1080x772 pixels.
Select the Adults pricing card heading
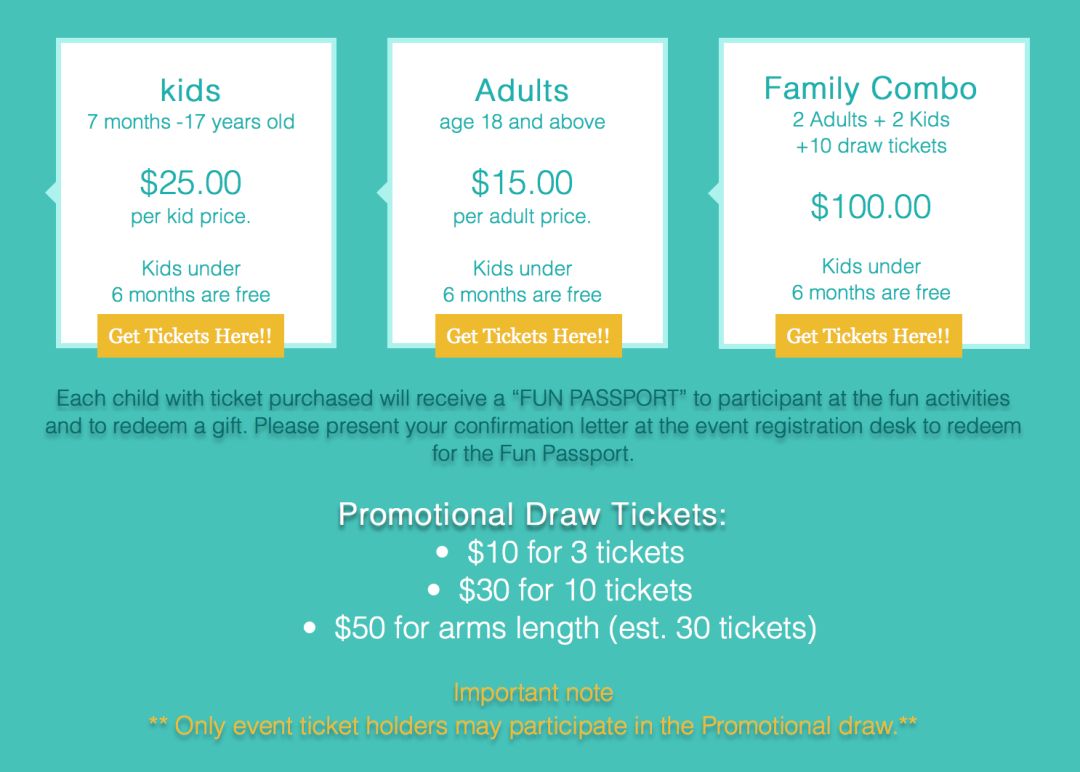522,90
